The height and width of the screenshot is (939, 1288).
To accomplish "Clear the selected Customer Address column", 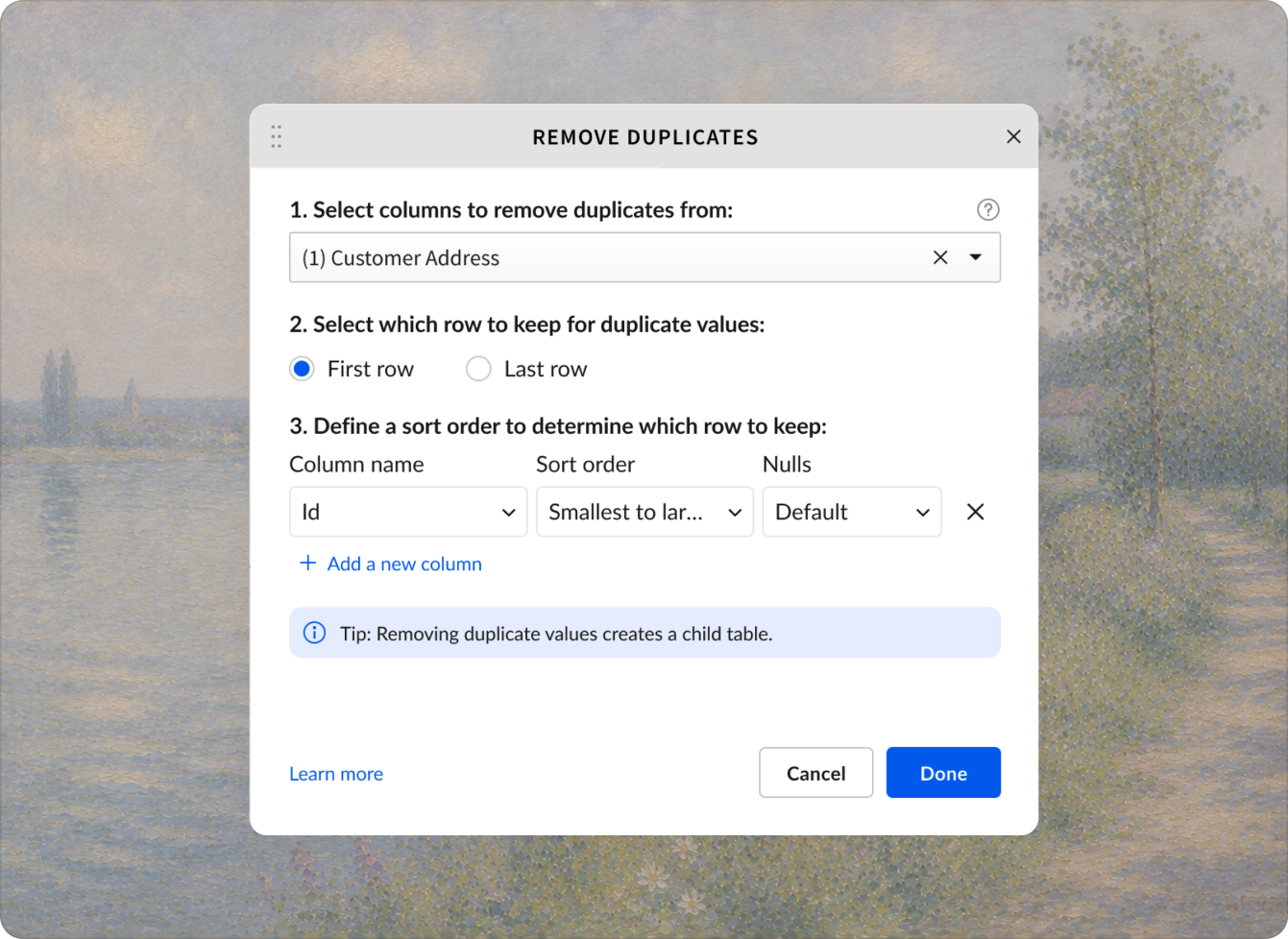I will 940,257.
